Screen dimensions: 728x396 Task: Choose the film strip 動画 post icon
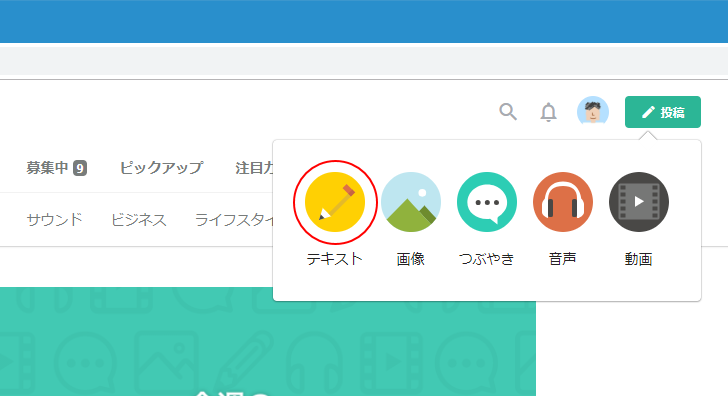(x=639, y=202)
